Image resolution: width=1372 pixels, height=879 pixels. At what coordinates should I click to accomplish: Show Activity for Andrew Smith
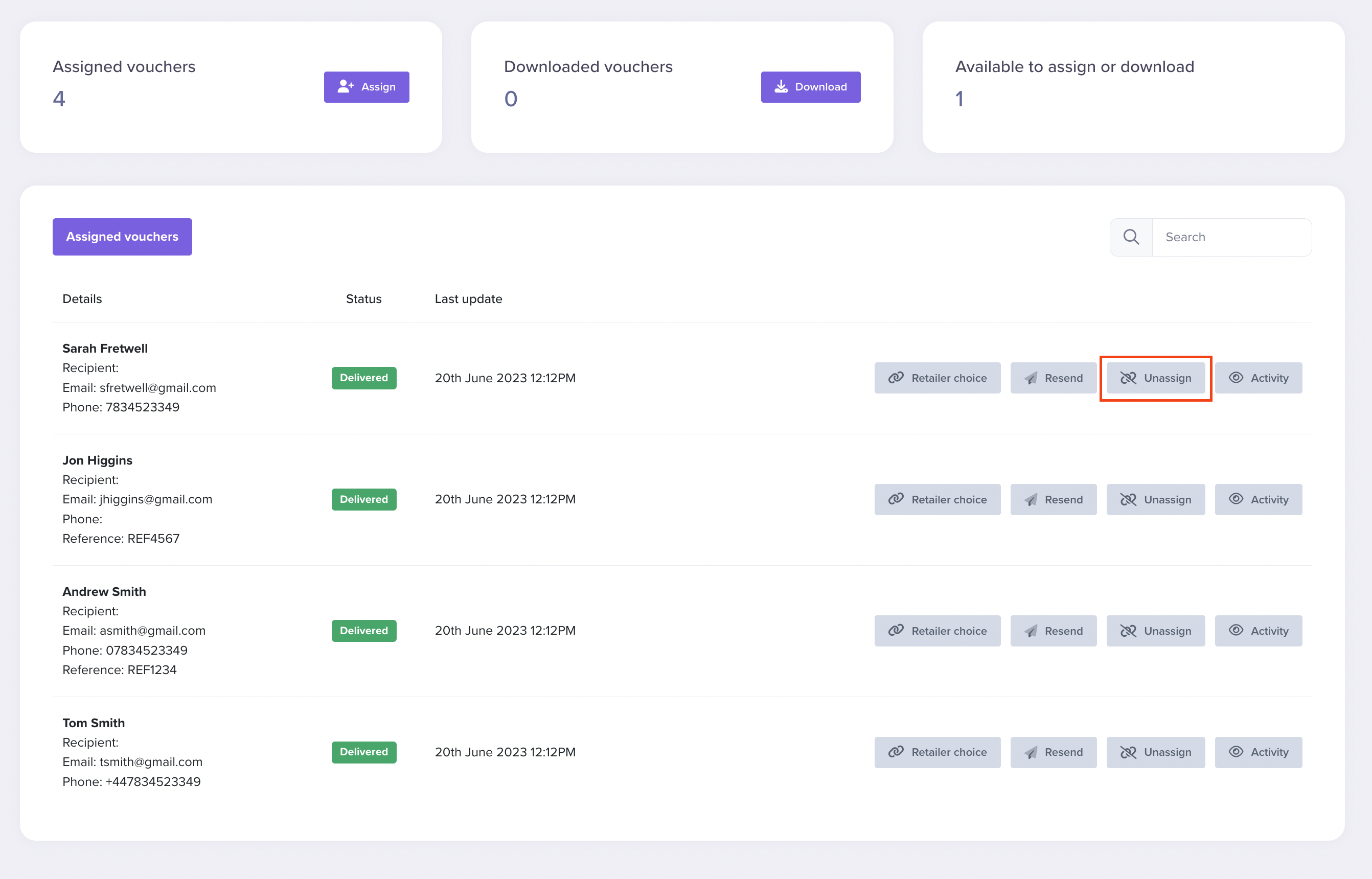(1259, 631)
